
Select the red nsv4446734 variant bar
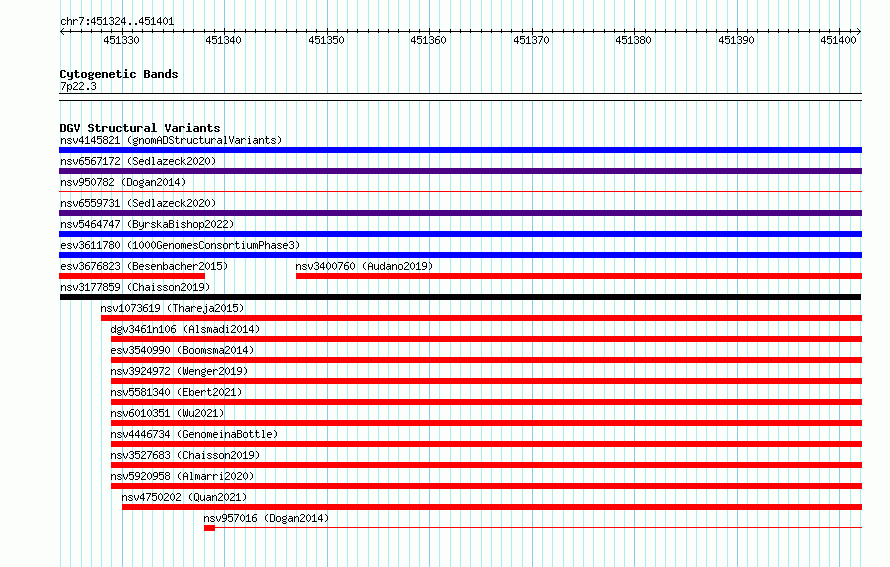[486, 444]
